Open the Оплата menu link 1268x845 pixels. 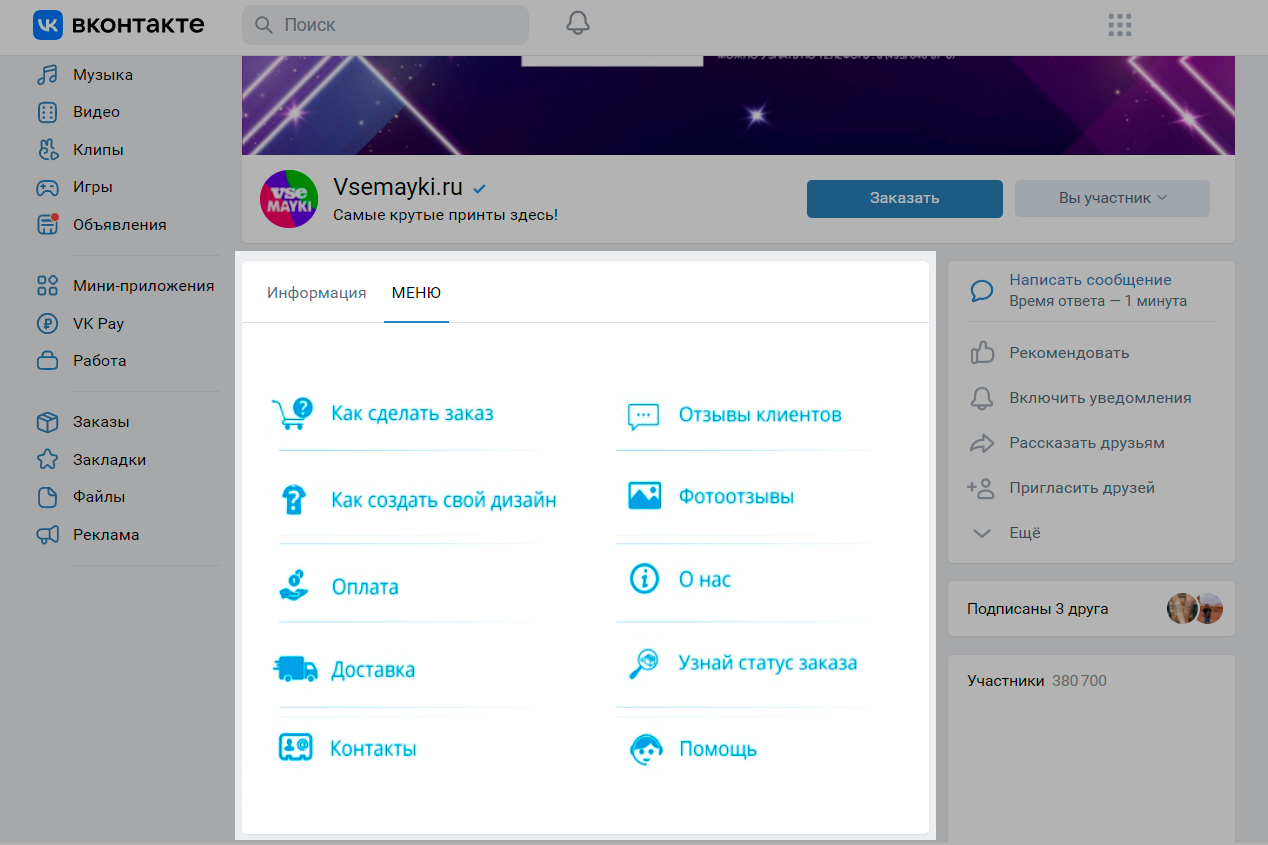click(365, 587)
